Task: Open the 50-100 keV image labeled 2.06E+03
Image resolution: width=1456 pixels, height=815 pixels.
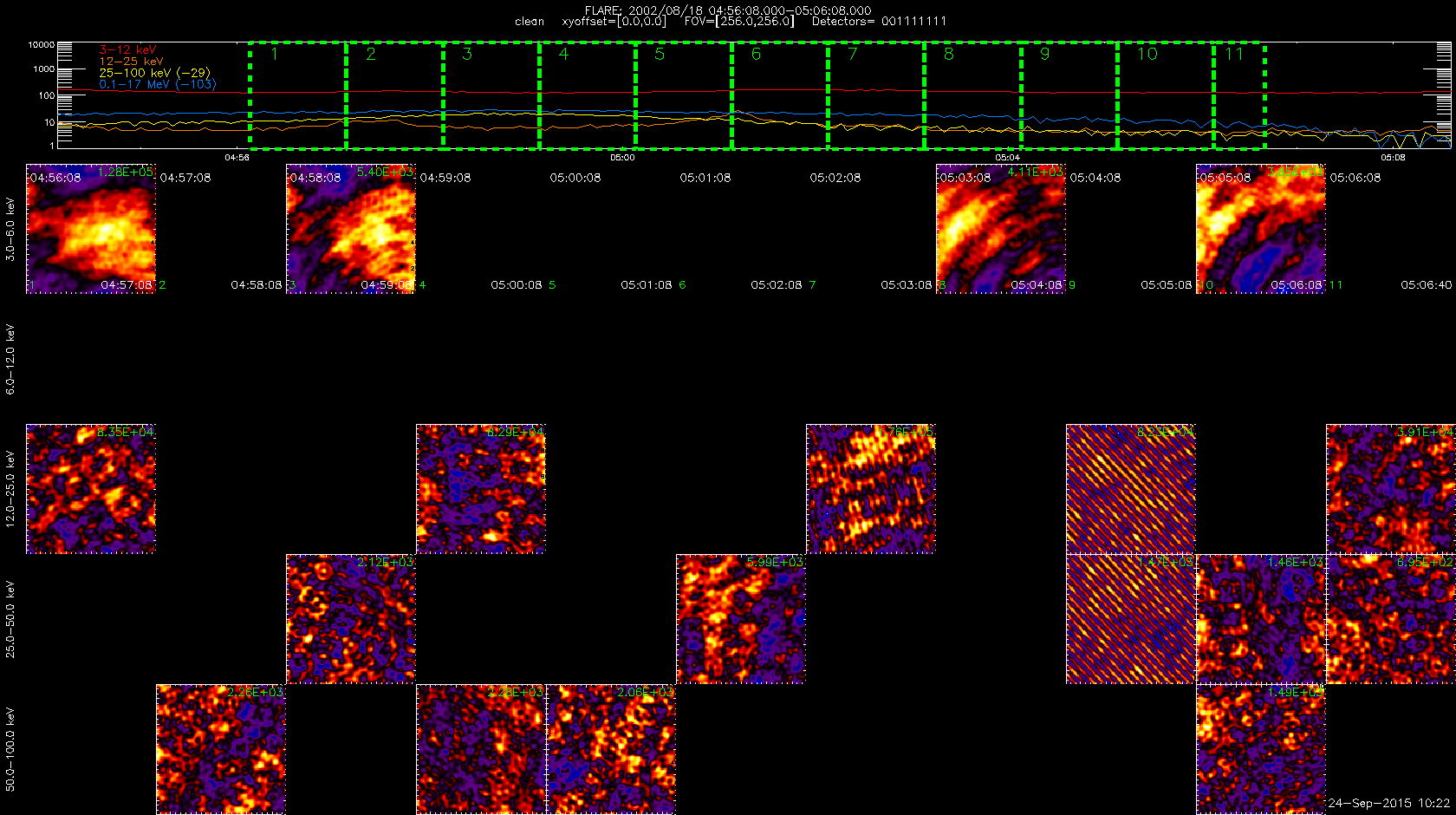Action: (x=611, y=749)
